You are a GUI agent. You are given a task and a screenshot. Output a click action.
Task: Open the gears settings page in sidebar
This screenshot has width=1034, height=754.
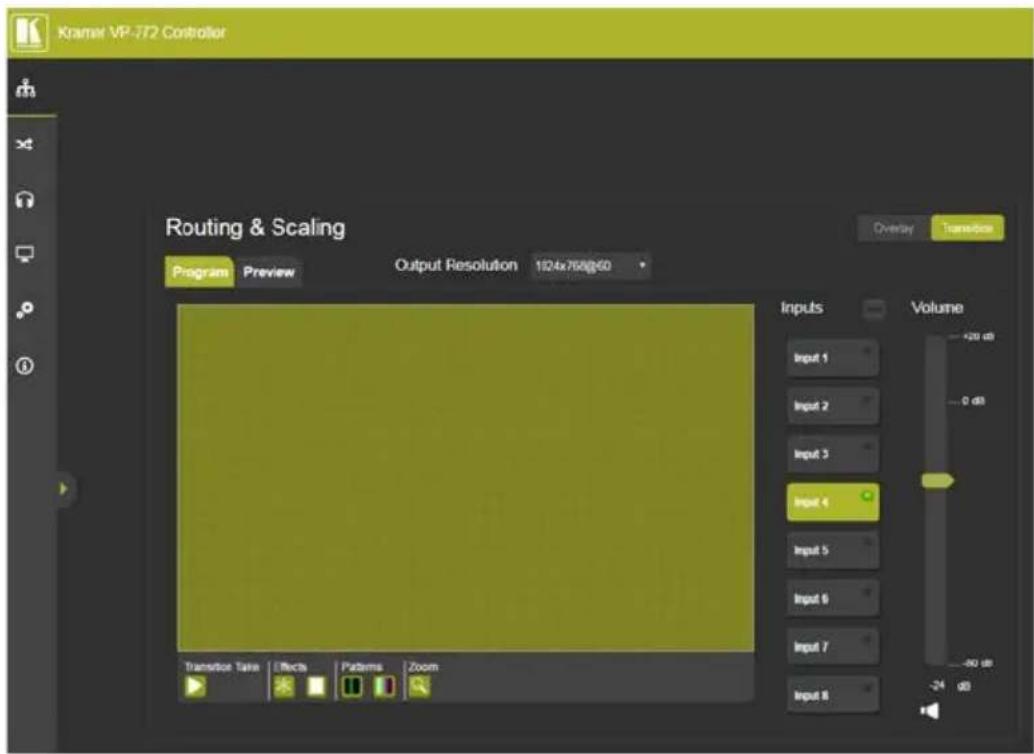tap(25, 309)
